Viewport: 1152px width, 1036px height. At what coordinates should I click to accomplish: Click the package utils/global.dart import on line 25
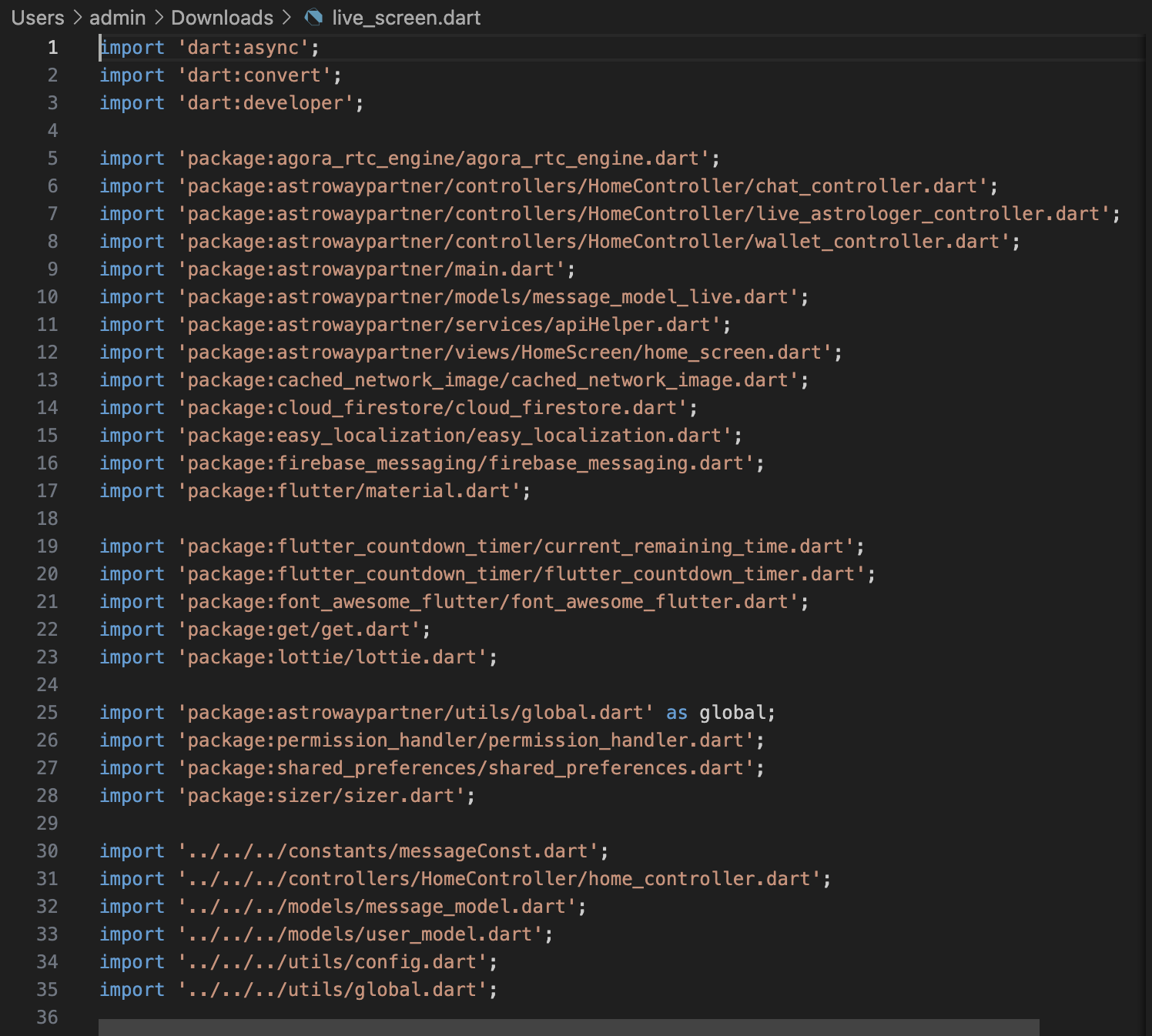click(416, 713)
